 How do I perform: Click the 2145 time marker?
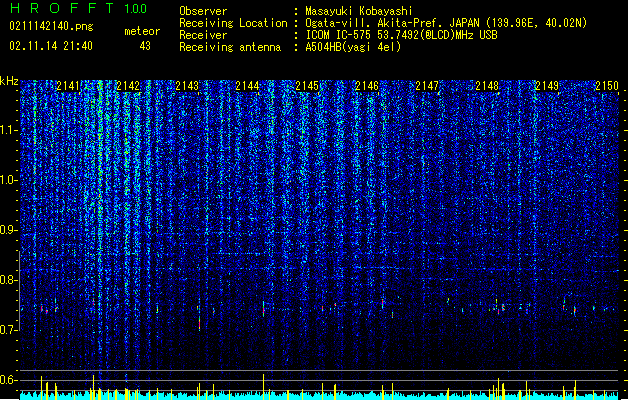click(307, 85)
